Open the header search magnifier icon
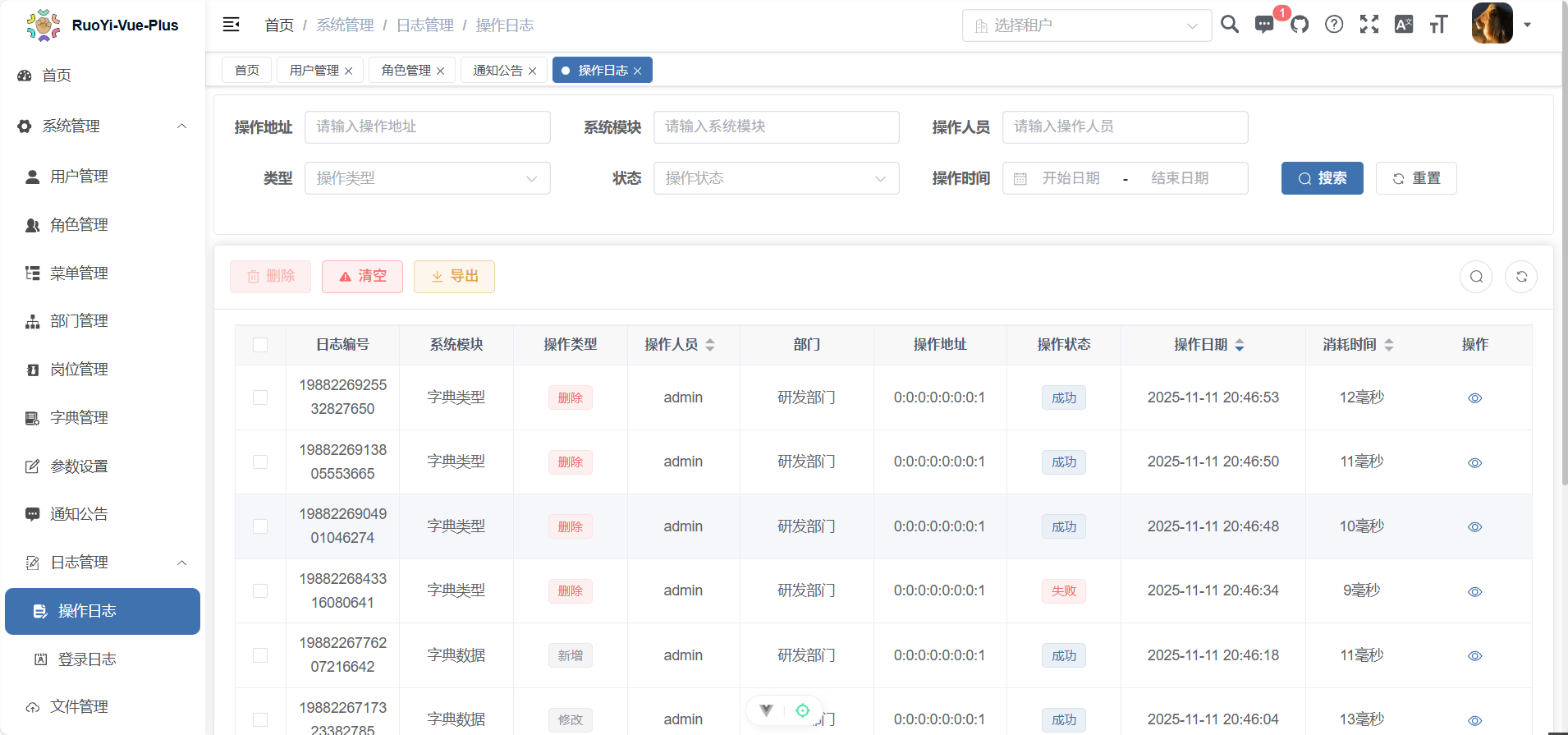Screen dimensions: 1568x735 1229,25
